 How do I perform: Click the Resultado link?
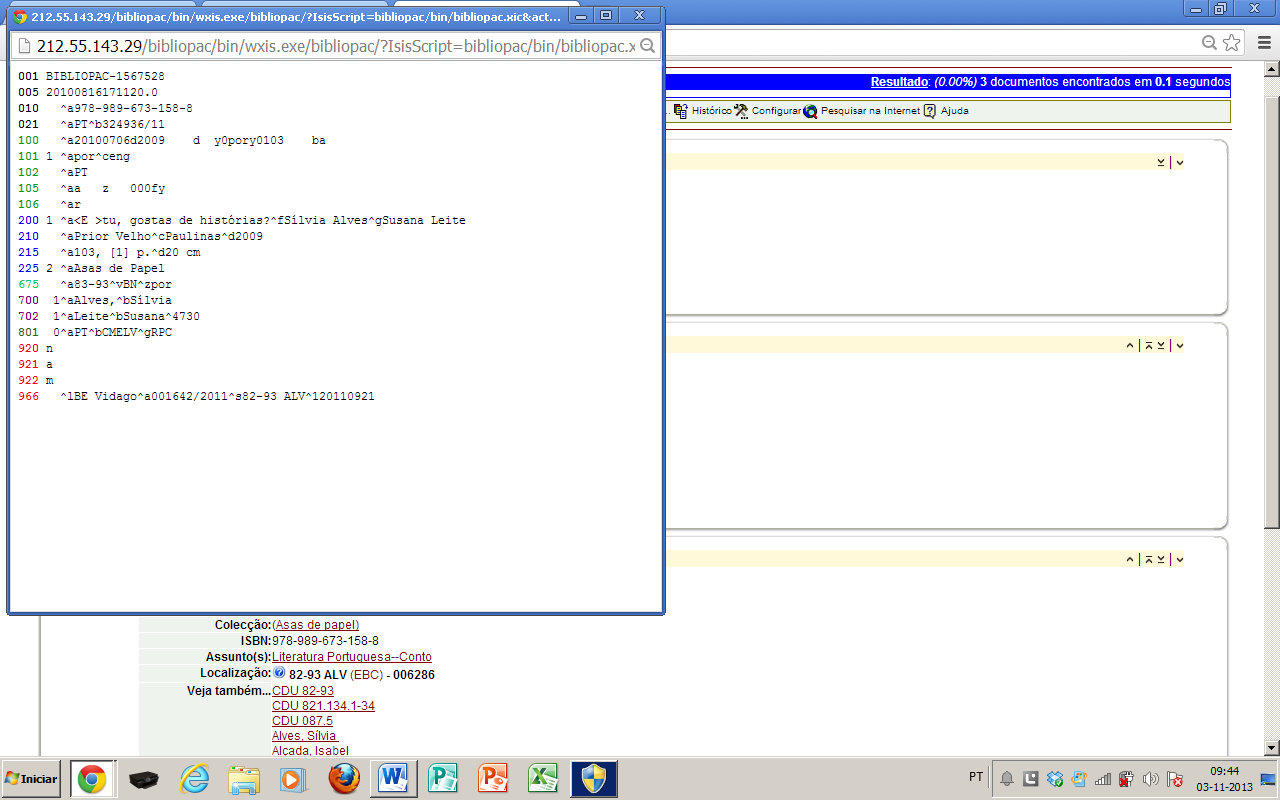coord(900,82)
